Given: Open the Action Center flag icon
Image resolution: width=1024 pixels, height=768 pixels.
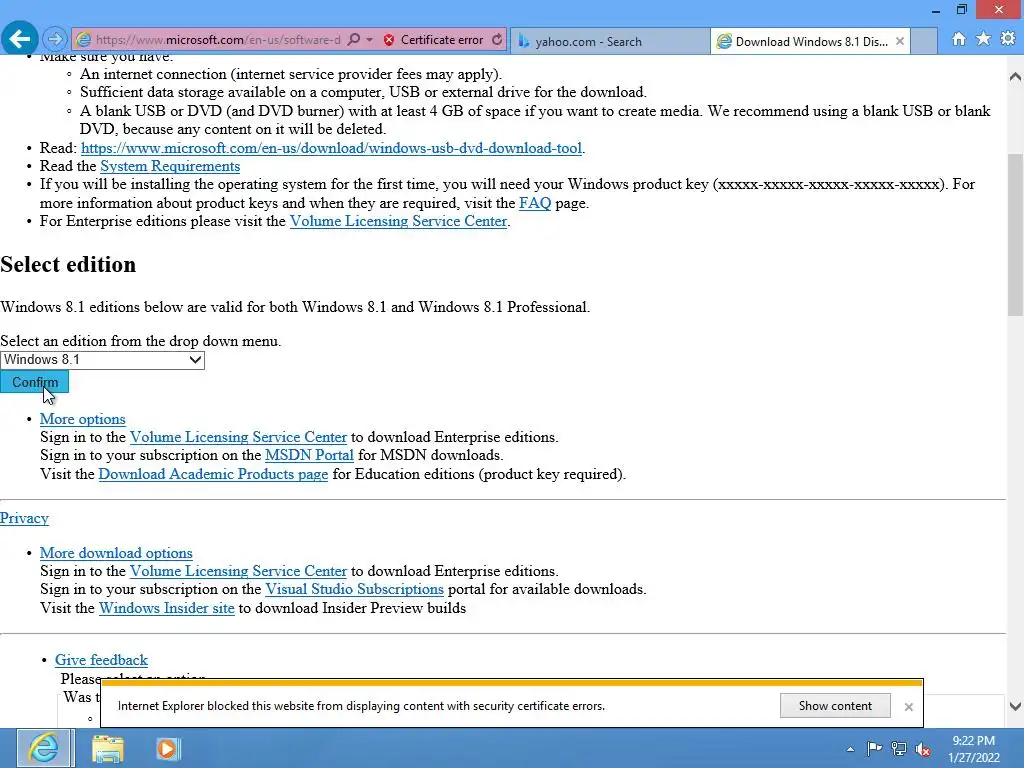Looking at the screenshot, I should coord(874,748).
